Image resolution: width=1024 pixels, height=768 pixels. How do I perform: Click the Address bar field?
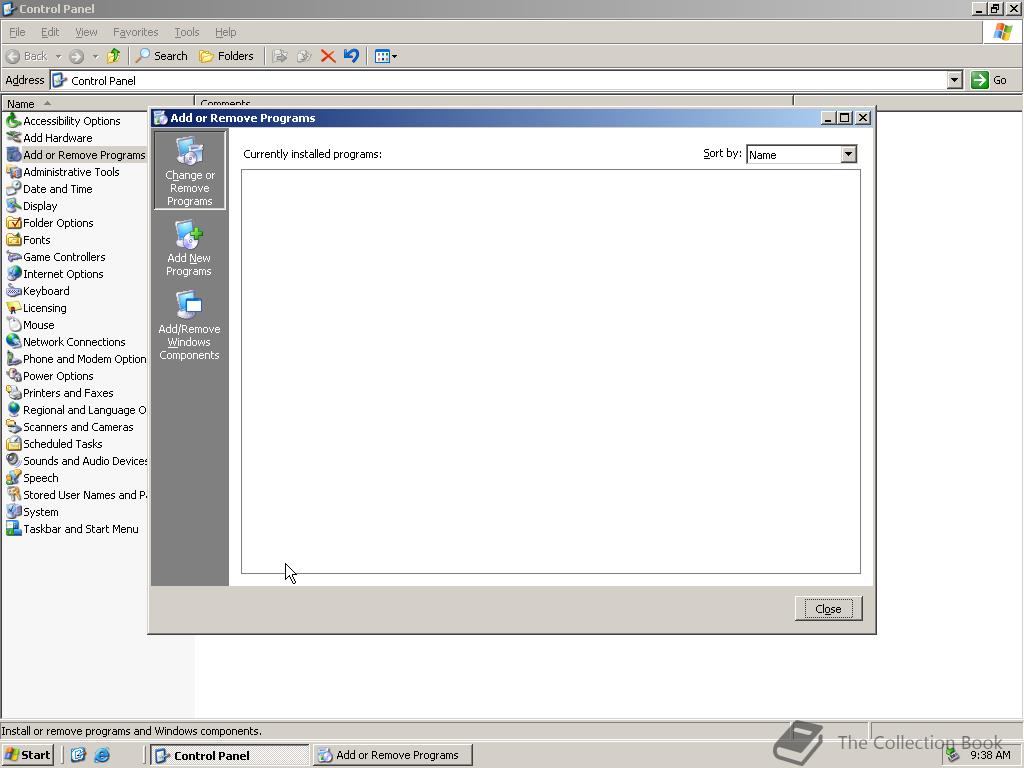[x=499, y=80]
